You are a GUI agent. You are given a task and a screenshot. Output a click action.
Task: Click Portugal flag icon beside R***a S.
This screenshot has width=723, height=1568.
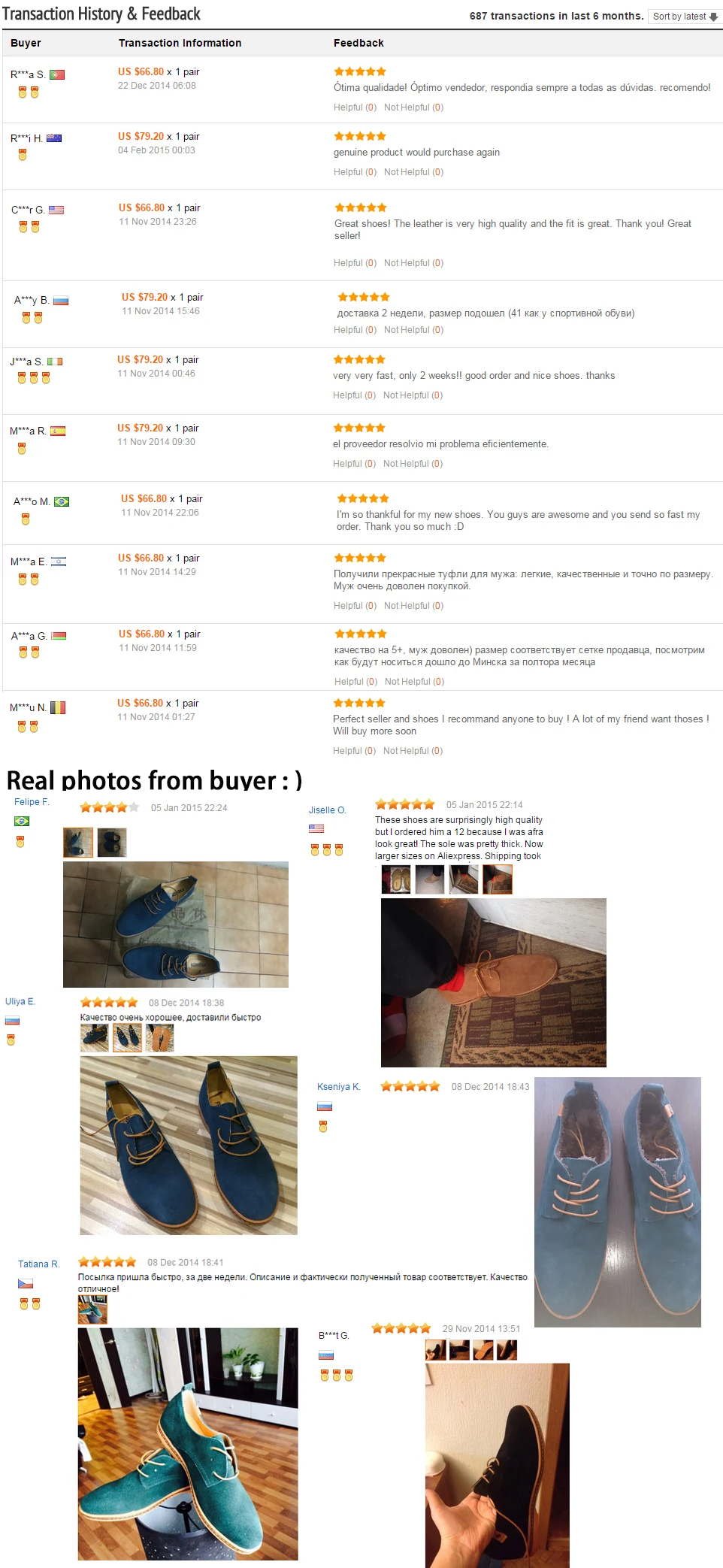(x=57, y=74)
